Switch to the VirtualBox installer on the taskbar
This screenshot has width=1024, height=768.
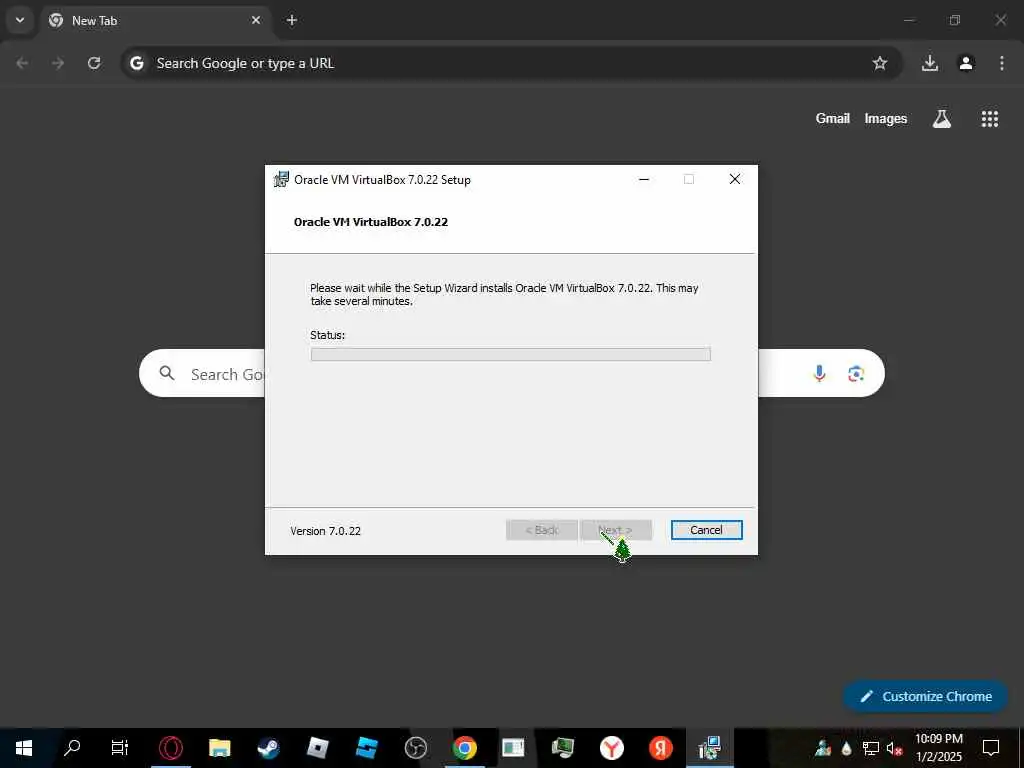pos(709,748)
